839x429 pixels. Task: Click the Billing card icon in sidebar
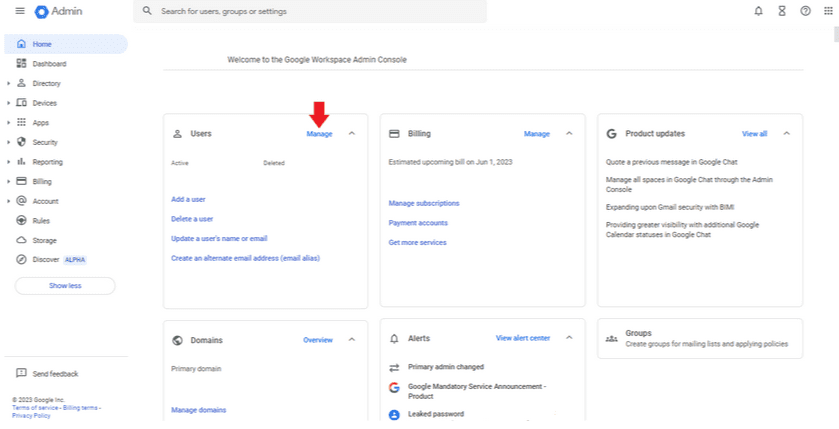[x=21, y=181]
